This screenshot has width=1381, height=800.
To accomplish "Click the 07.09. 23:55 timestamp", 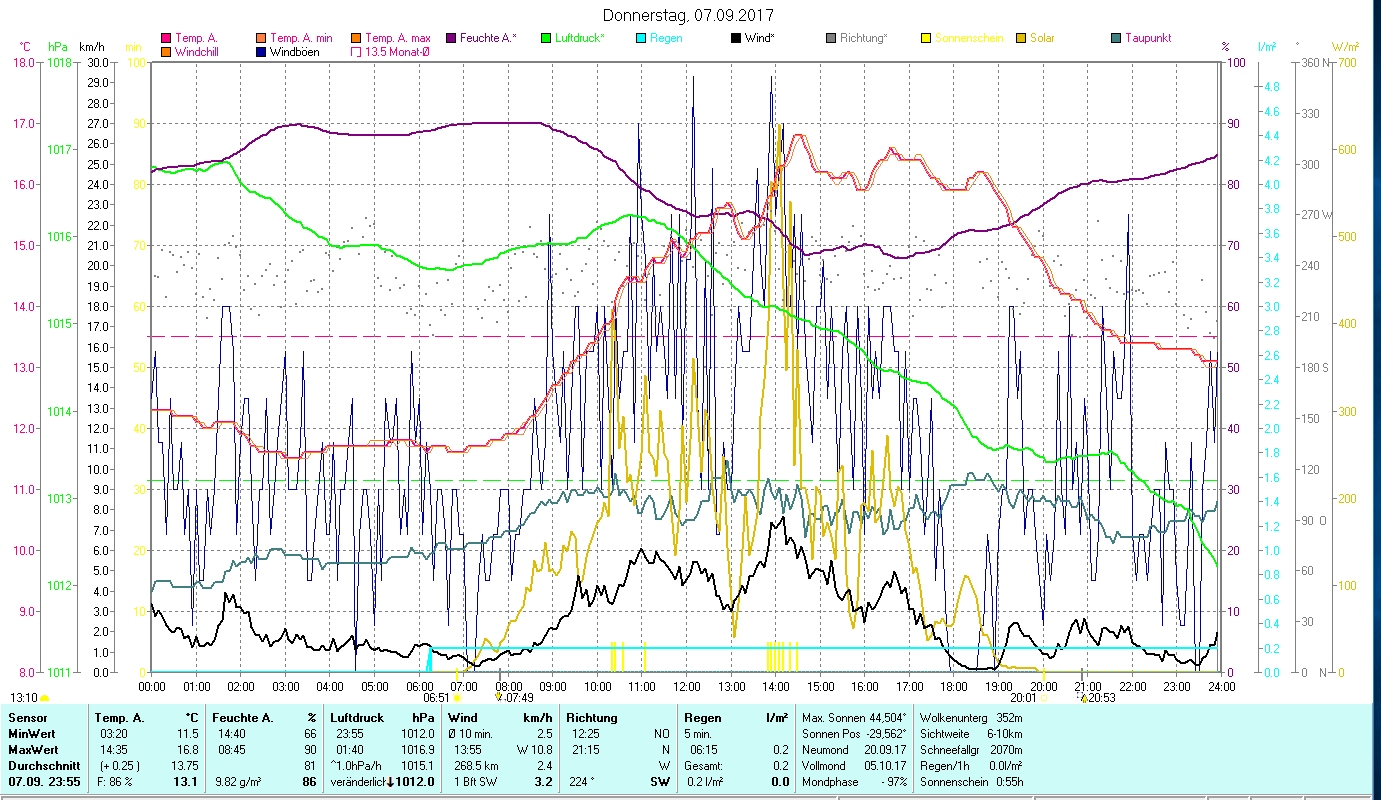I will (x=45, y=782).
